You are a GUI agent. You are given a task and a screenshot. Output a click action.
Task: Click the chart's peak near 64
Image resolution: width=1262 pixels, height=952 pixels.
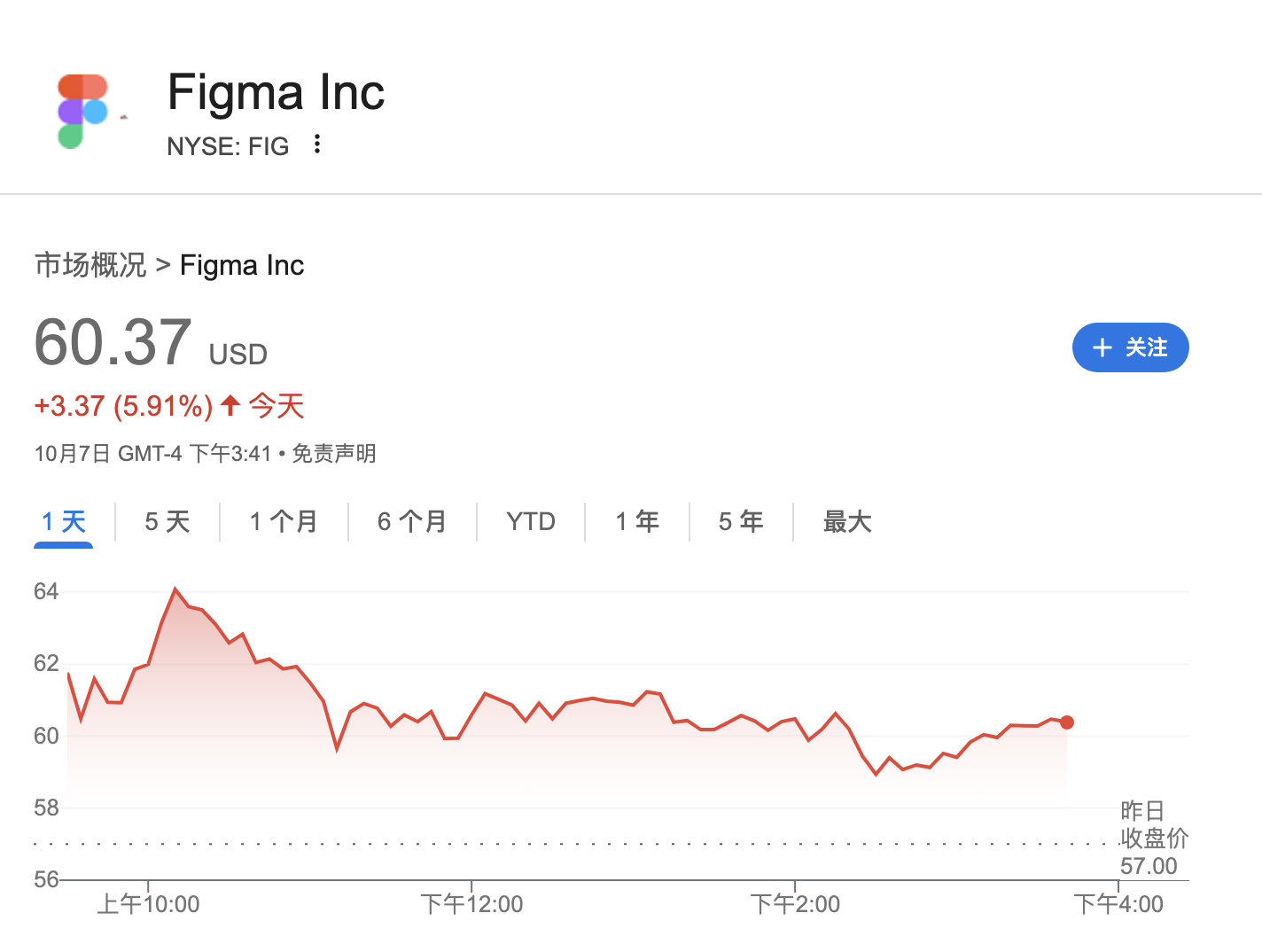[175, 589]
